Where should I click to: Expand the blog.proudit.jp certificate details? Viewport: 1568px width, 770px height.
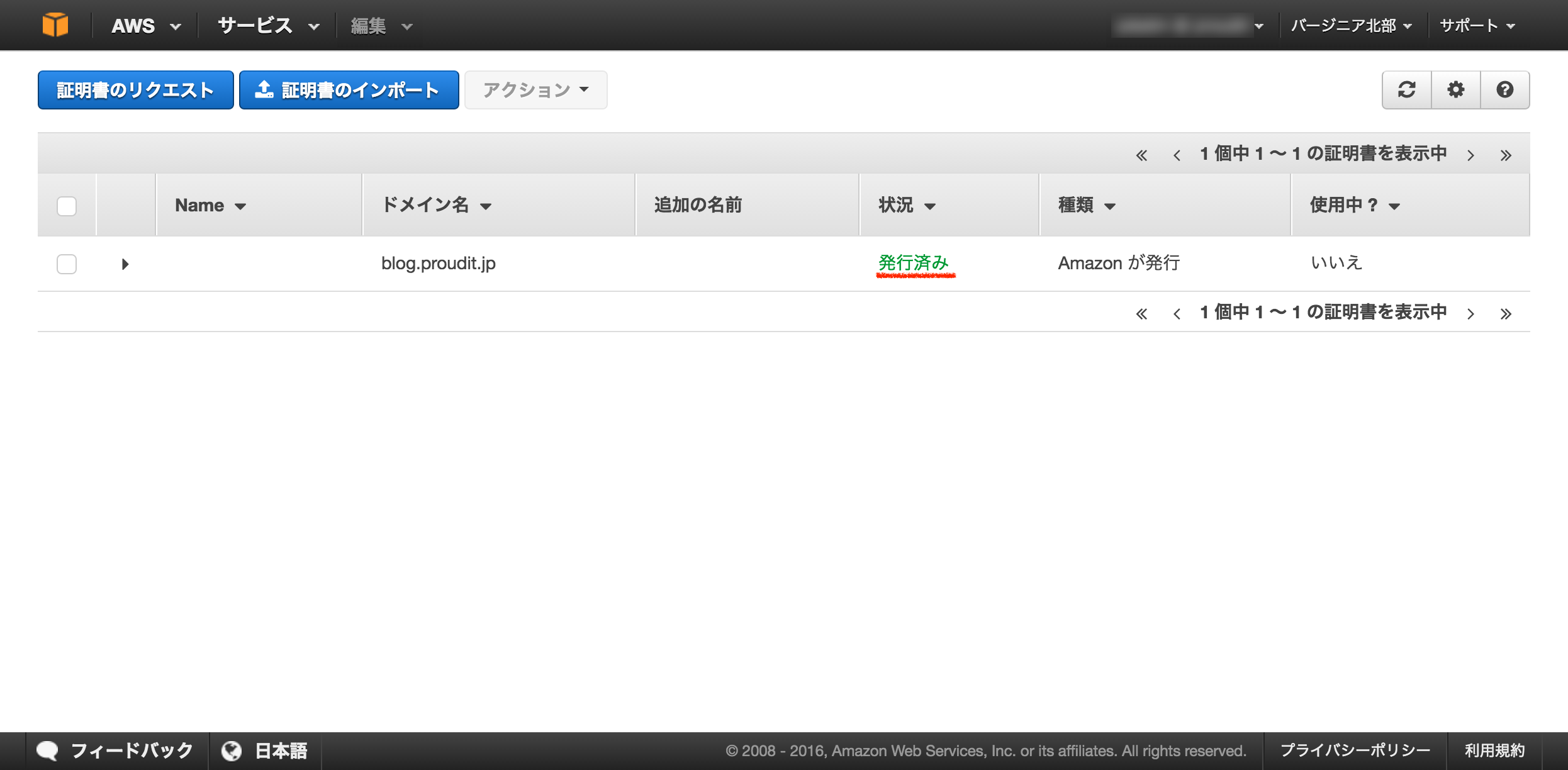[125, 264]
